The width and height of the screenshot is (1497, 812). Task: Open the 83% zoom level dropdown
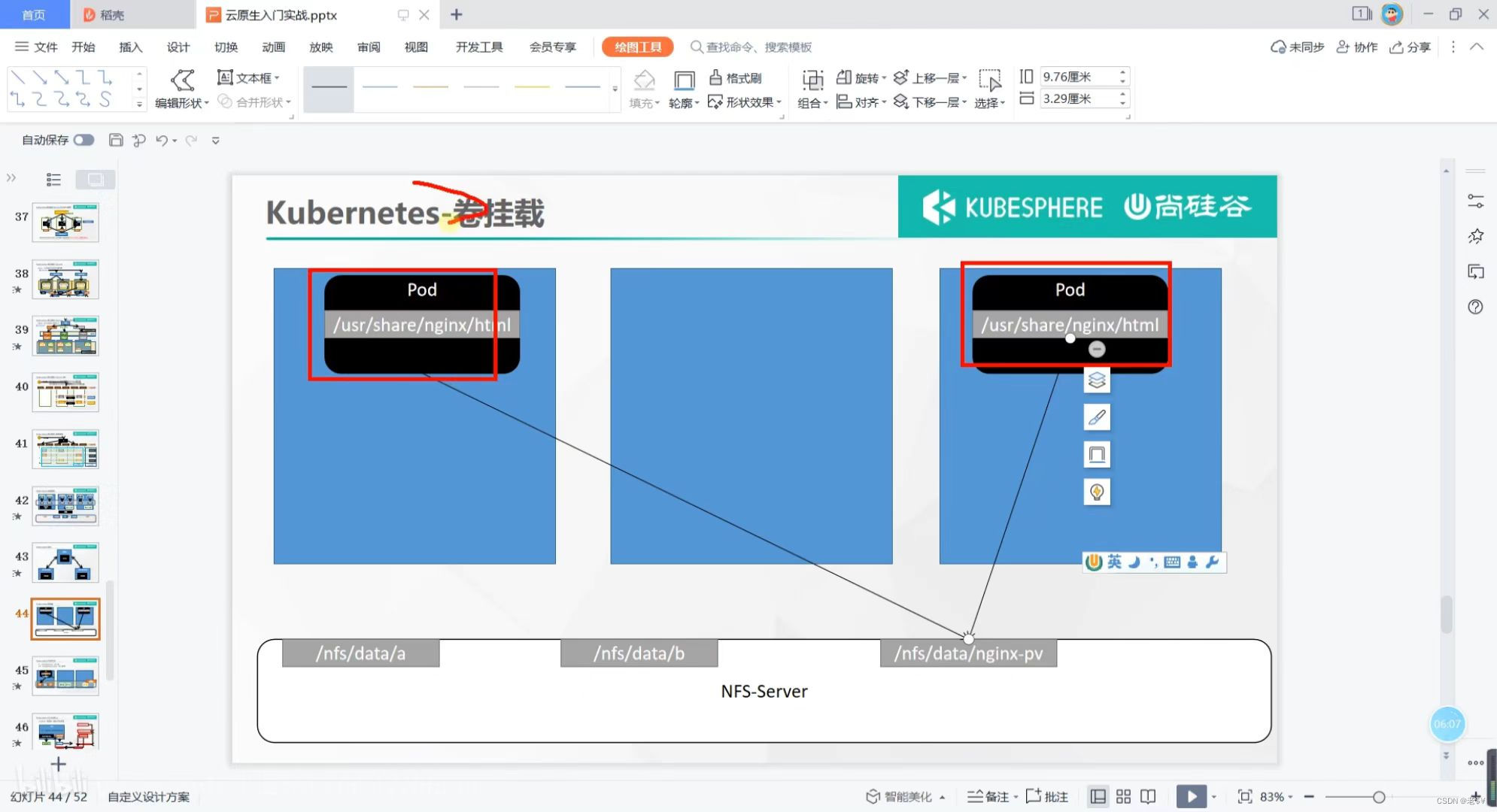tap(1277, 796)
